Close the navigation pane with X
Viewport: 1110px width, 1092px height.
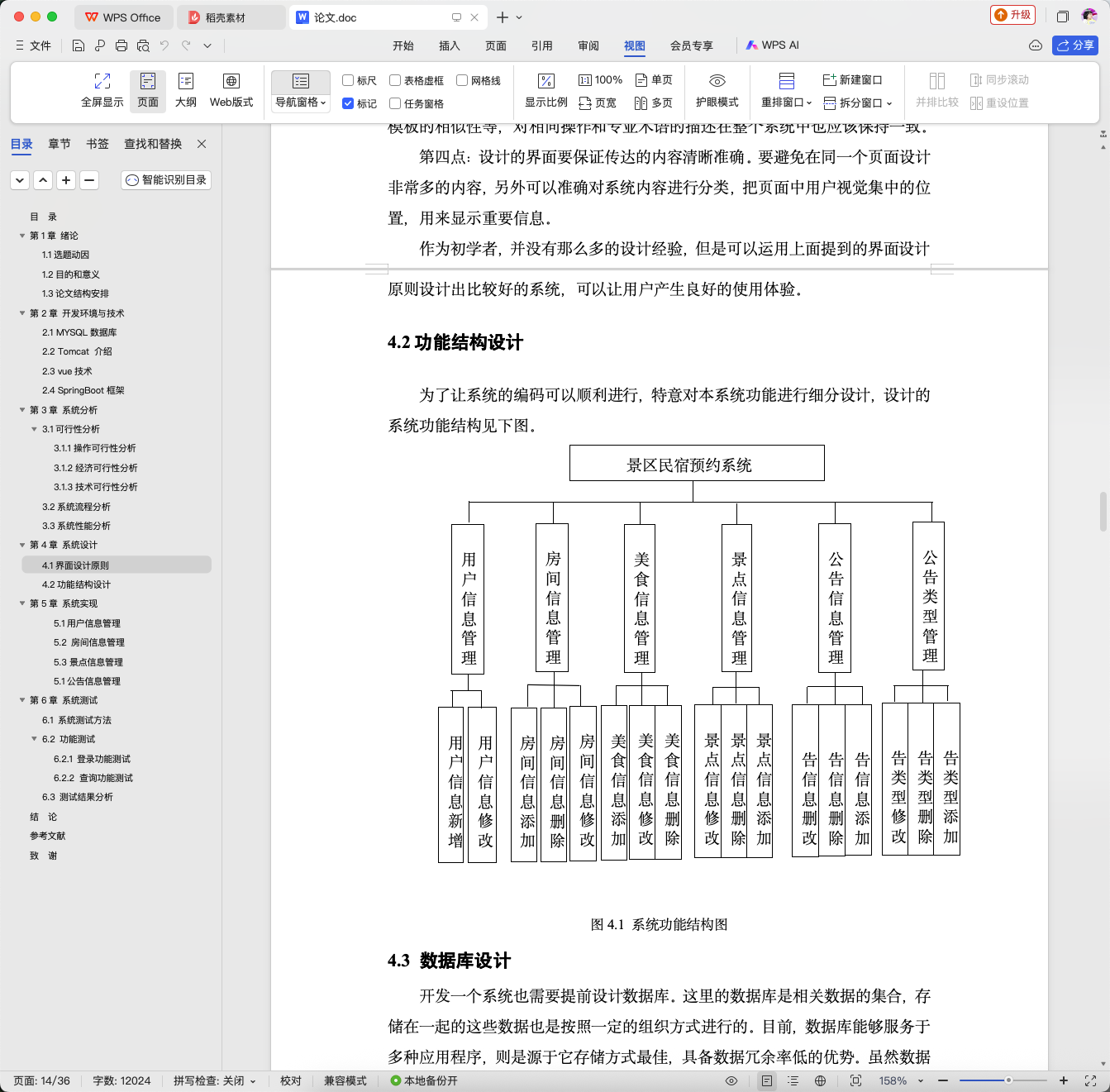pyautogui.click(x=202, y=144)
